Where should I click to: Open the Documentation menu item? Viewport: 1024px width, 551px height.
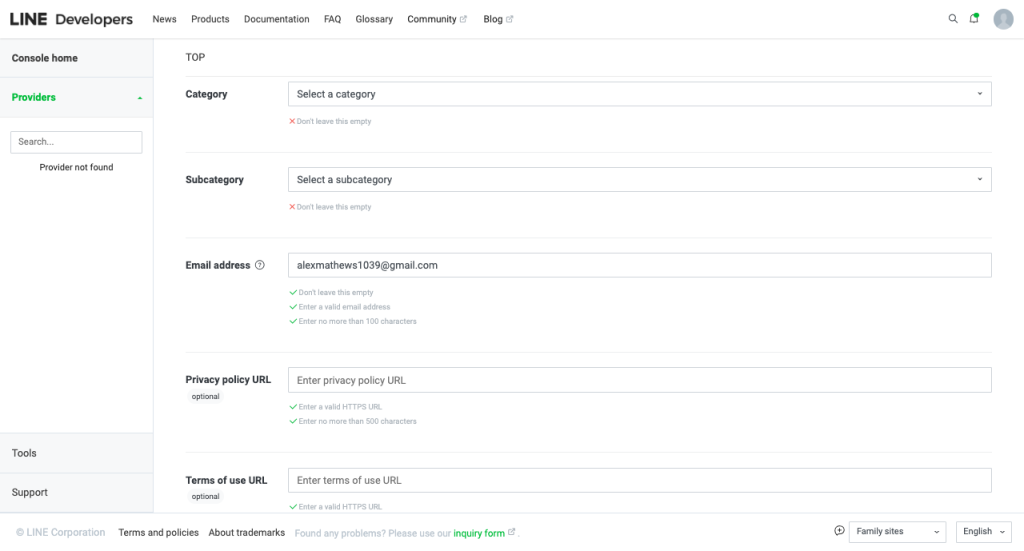276,19
